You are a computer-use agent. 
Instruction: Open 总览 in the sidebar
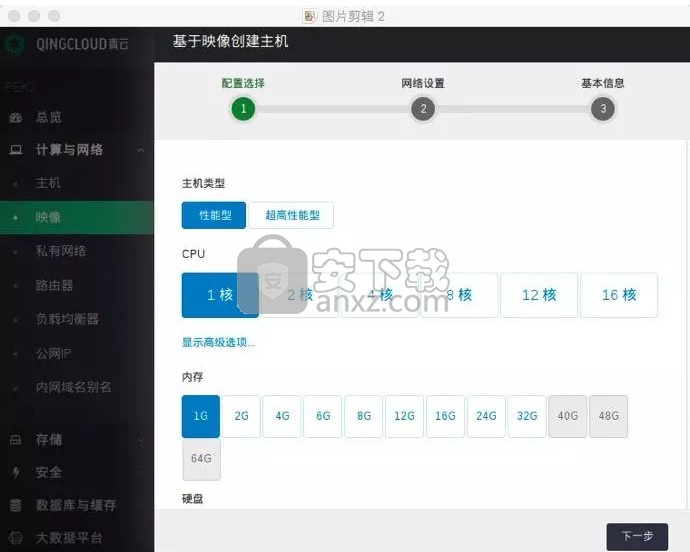[49, 117]
